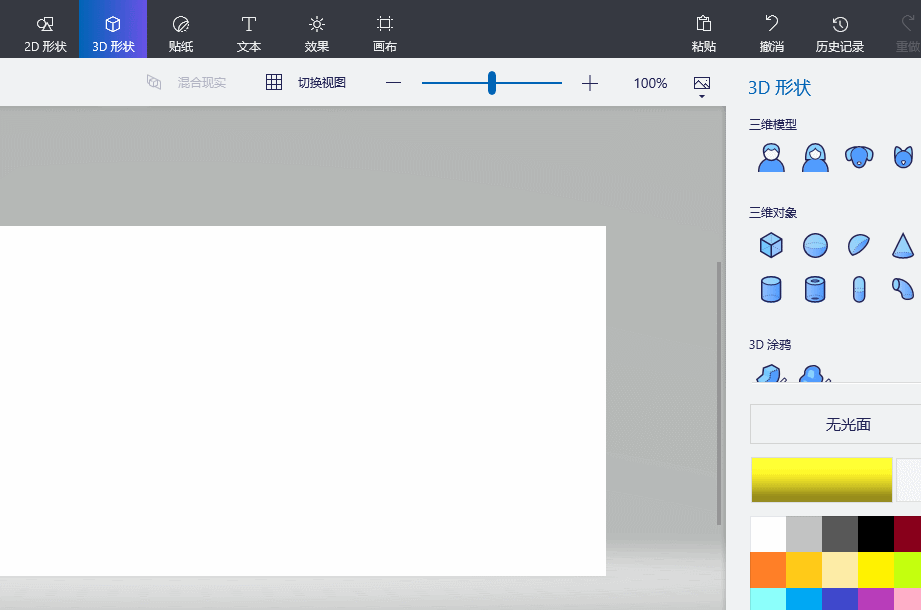Viewport: 921px width, 610px height.
Task: Open the view options image dropdown
Action: tap(701, 86)
